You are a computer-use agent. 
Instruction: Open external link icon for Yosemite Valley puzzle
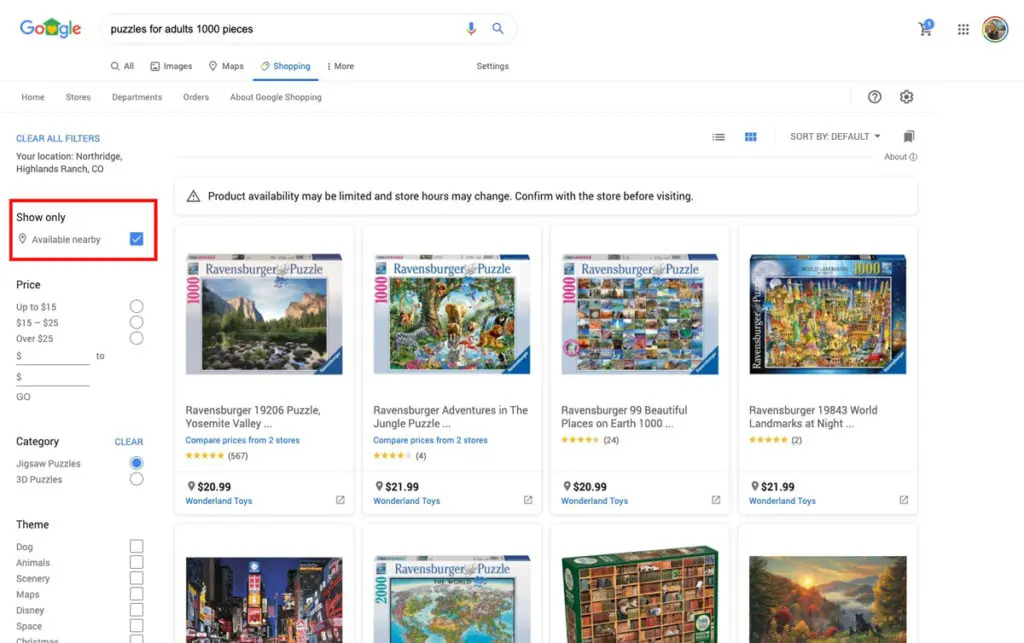(340, 500)
